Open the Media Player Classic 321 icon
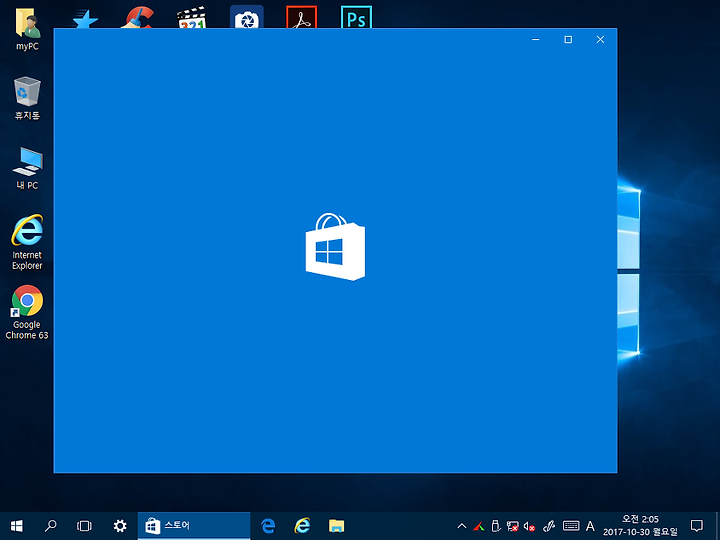 pyautogui.click(x=192, y=17)
